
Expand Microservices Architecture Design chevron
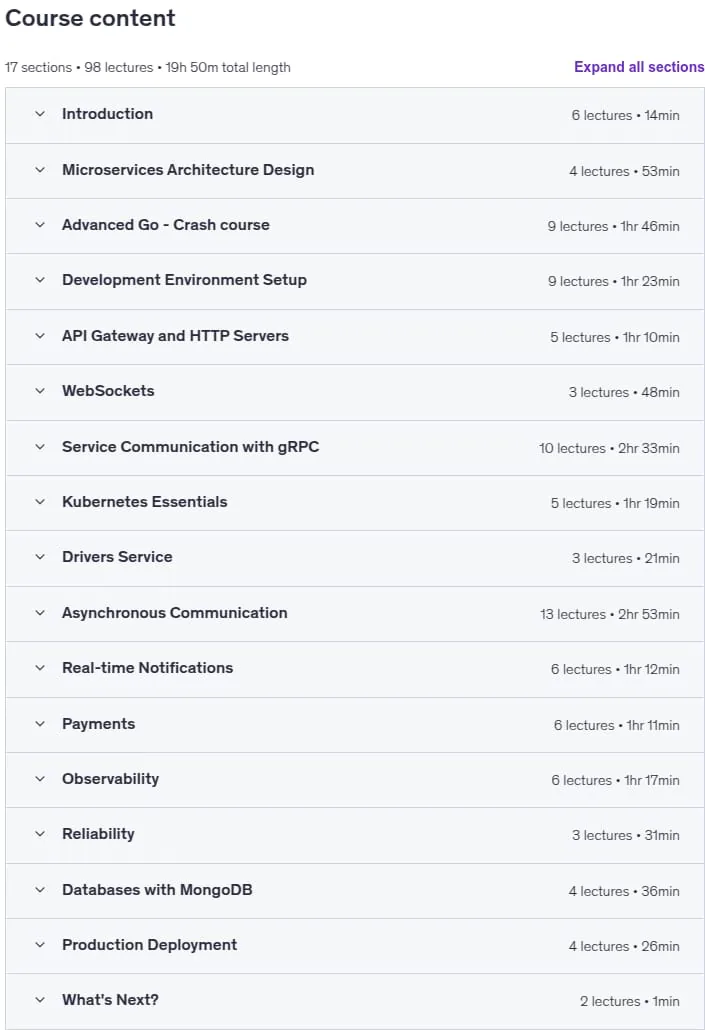[40, 169]
